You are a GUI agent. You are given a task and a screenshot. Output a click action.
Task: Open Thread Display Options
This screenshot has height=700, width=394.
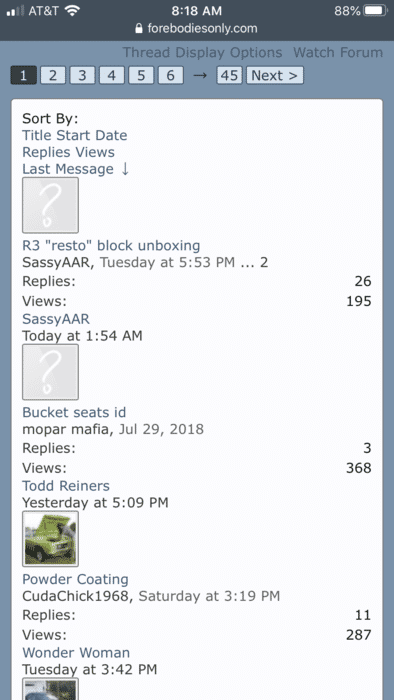point(203,53)
